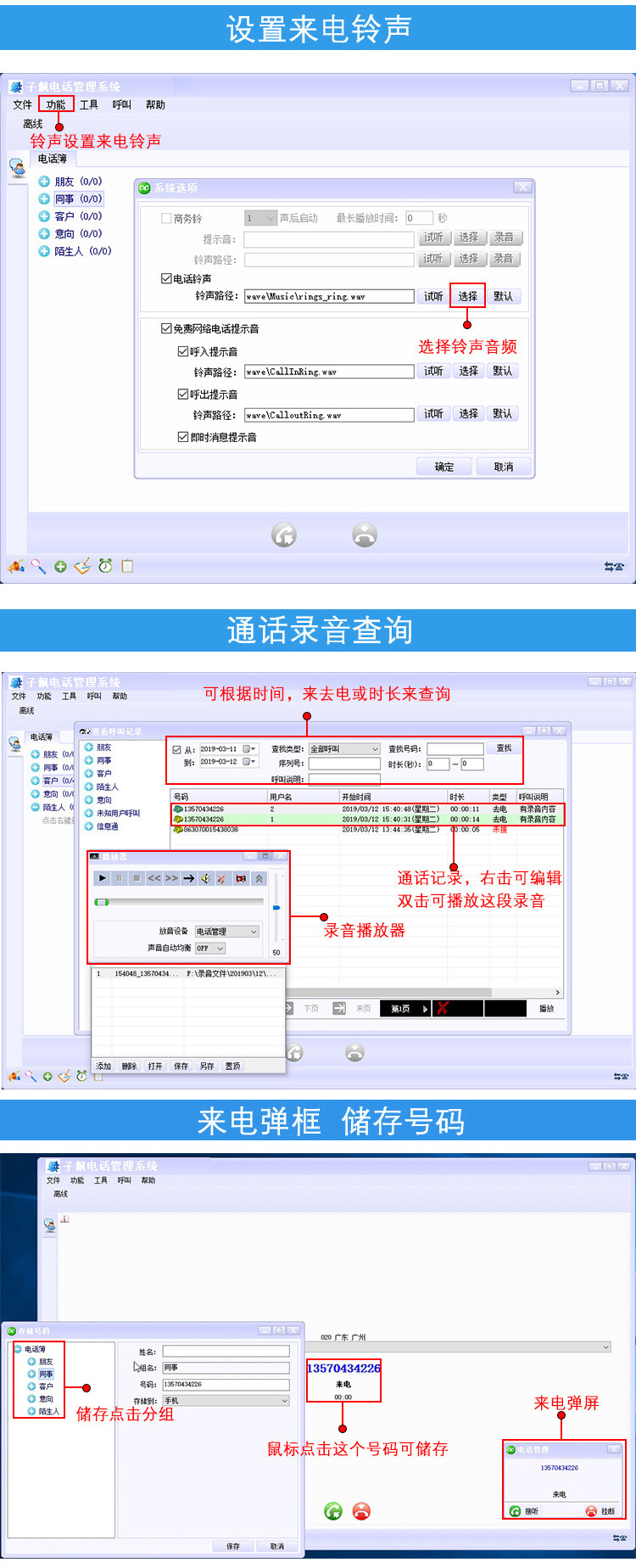This screenshot has height=1568, width=636.
Task: Open the 查找类型 全部呼叫 dropdown
Action: [x=344, y=749]
